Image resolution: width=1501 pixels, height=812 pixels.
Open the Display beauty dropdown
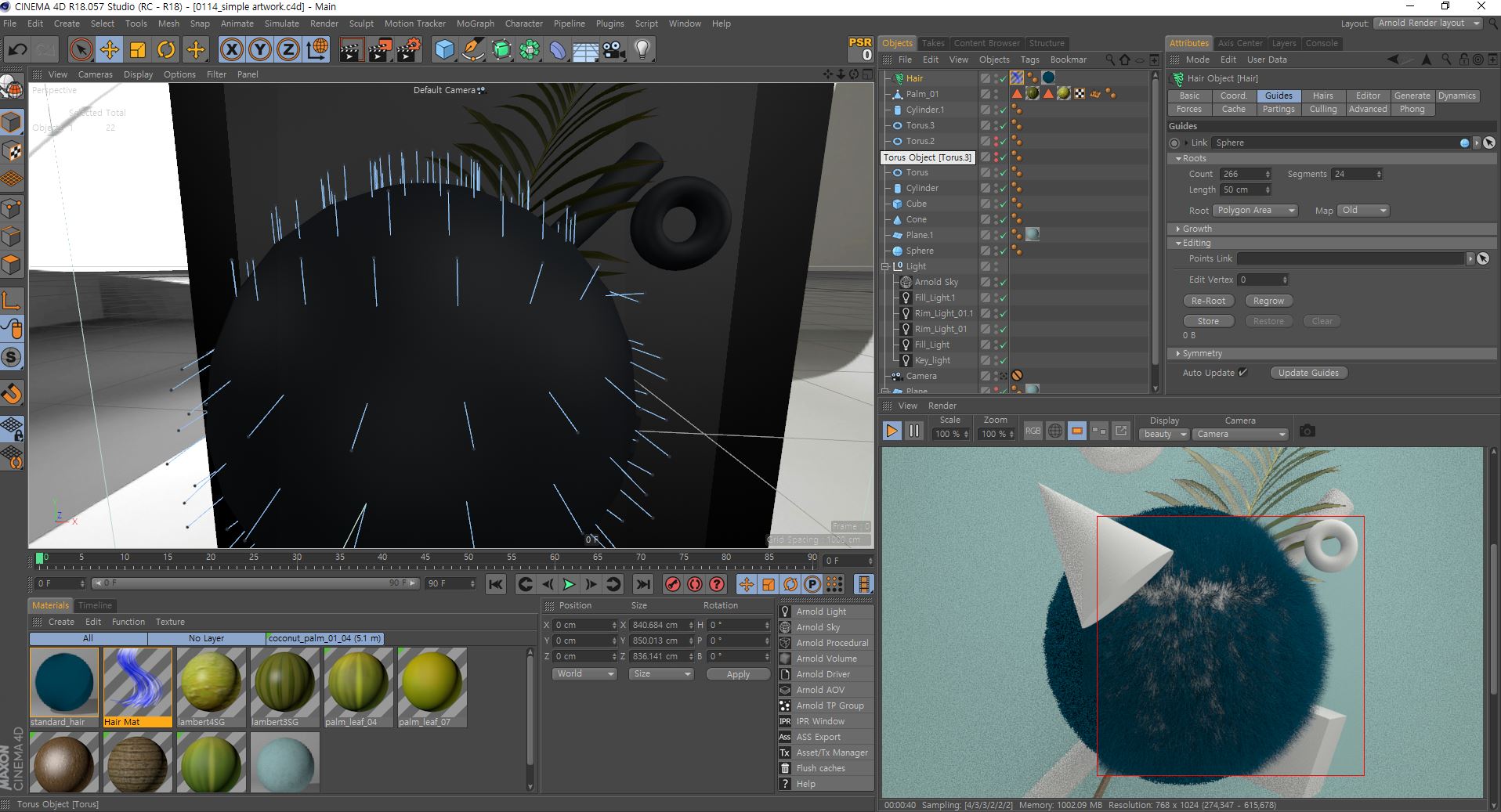(x=1164, y=434)
